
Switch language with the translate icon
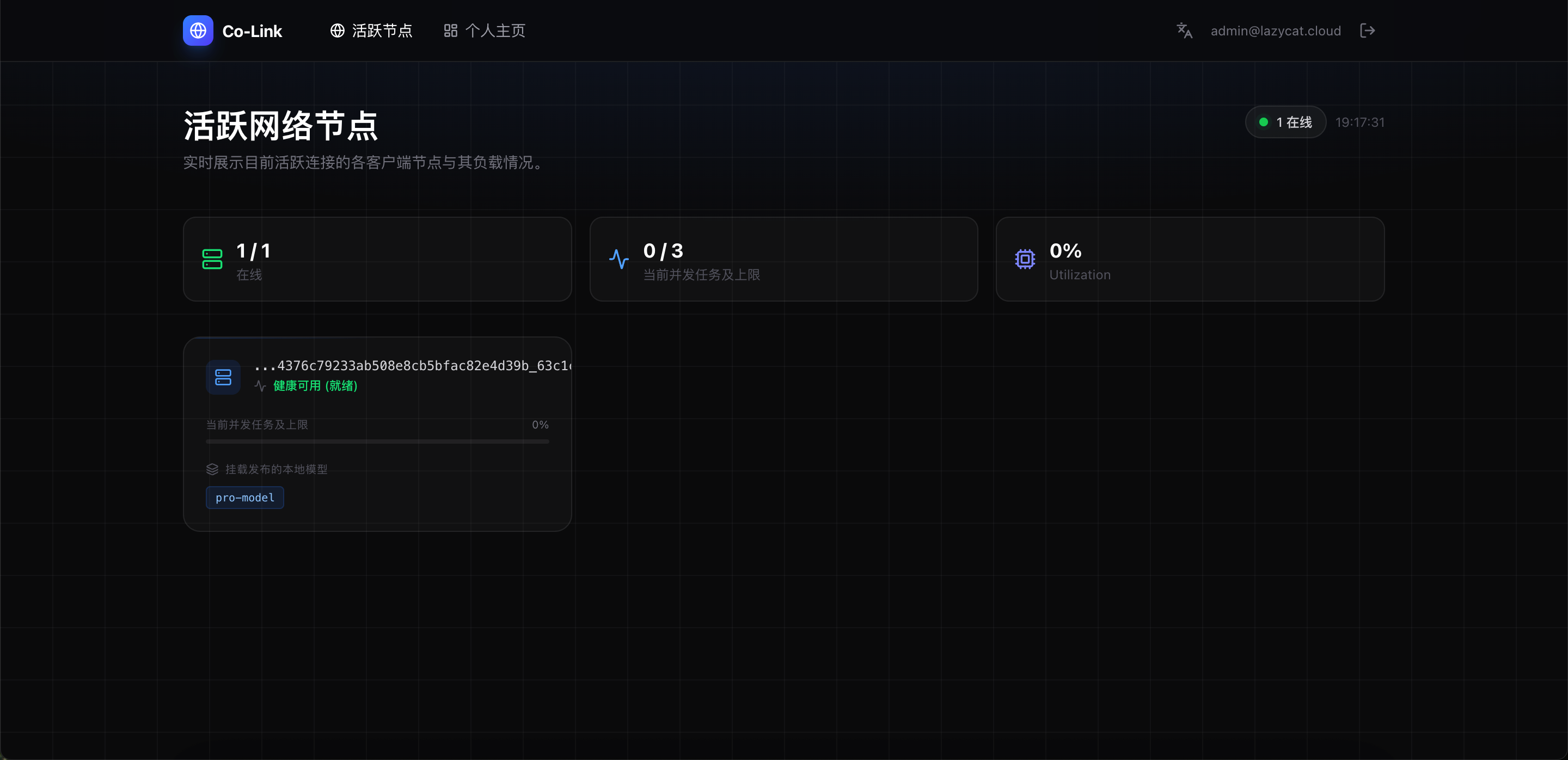pos(1184,30)
